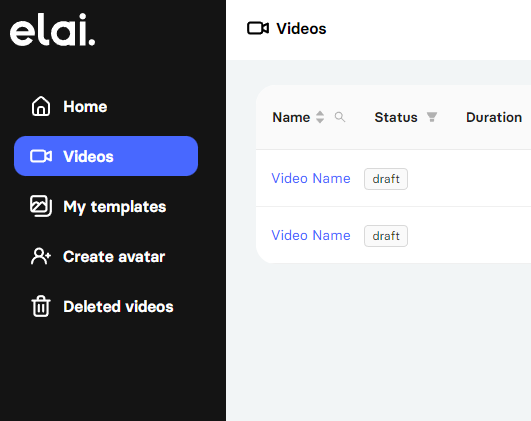This screenshot has height=421, width=531.
Task: Click the elai logo
Action: (x=52, y=30)
